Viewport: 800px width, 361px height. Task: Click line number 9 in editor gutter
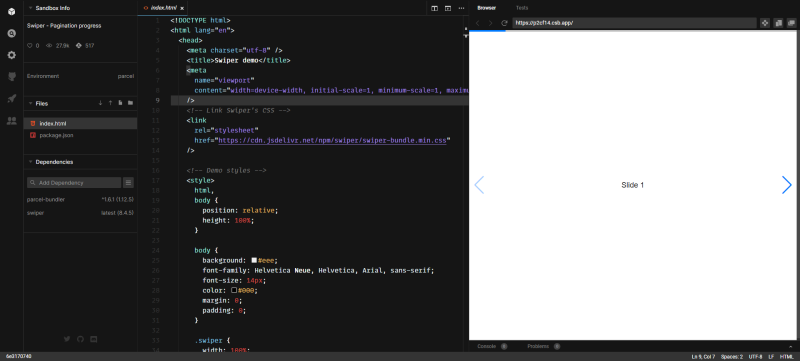point(157,100)
